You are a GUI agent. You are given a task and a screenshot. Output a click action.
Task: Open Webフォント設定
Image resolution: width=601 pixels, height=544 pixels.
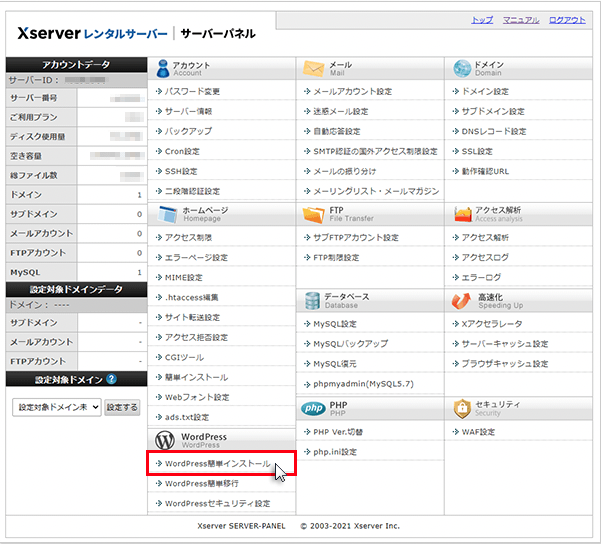pyautogui.click(x=197, y=397)
